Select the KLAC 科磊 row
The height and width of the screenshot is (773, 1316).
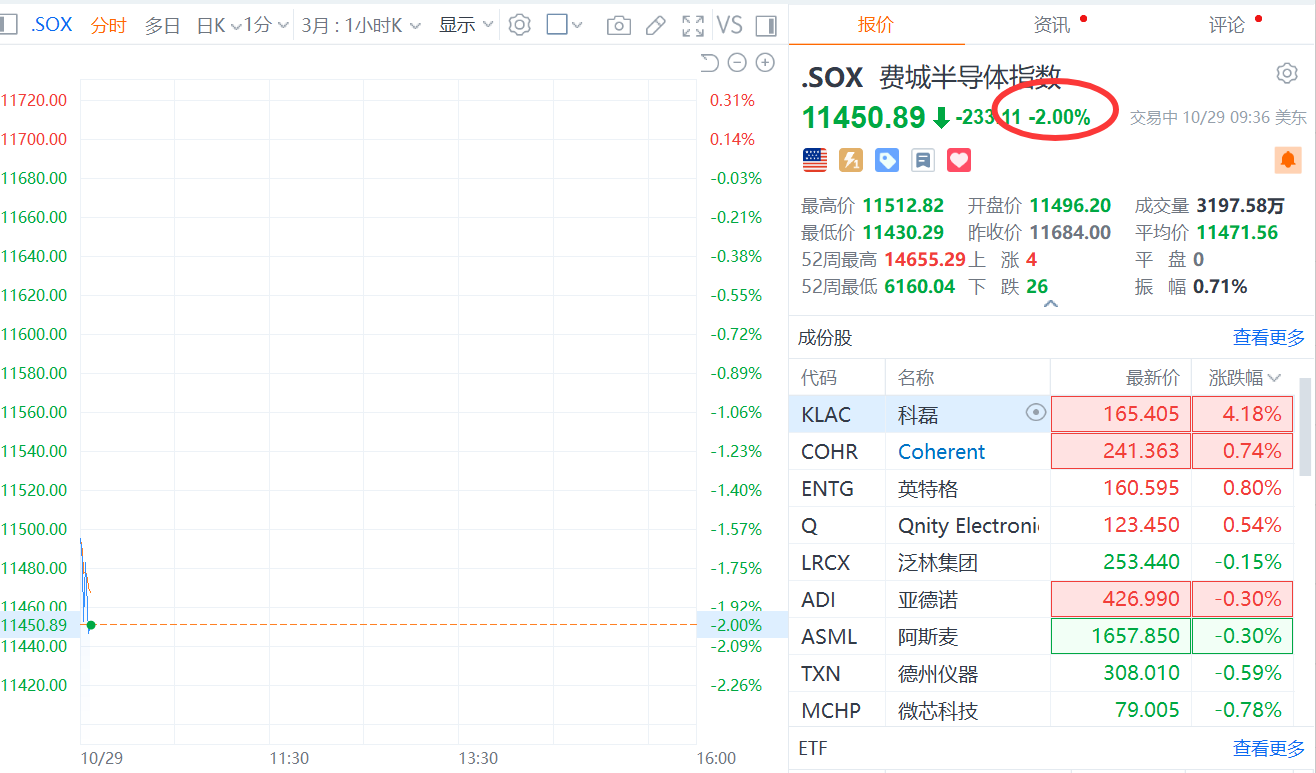[1042, 413]
